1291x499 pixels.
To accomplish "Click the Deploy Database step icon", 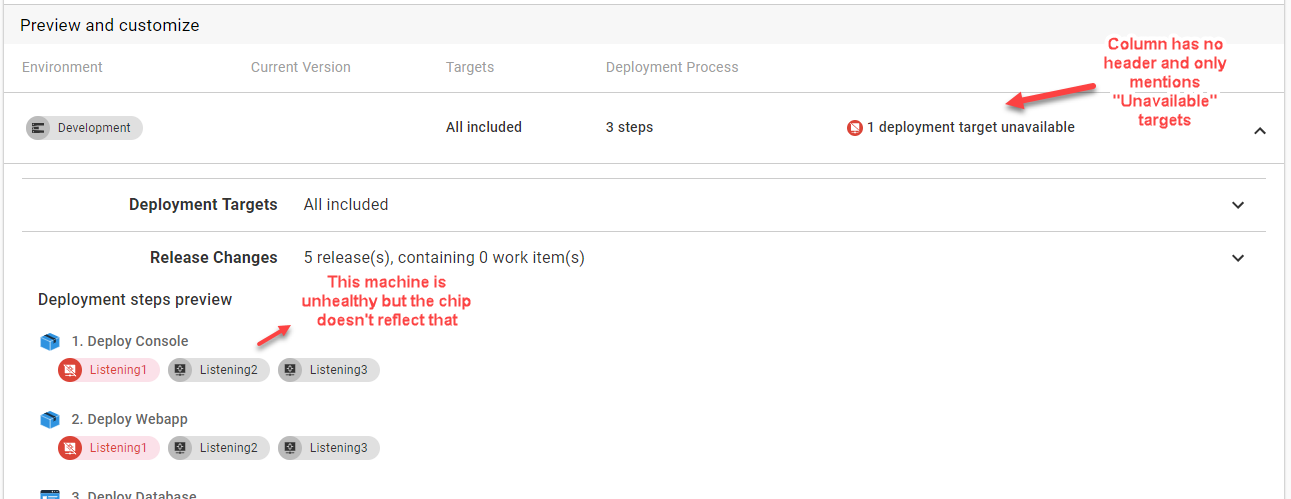I will (50, 495).
